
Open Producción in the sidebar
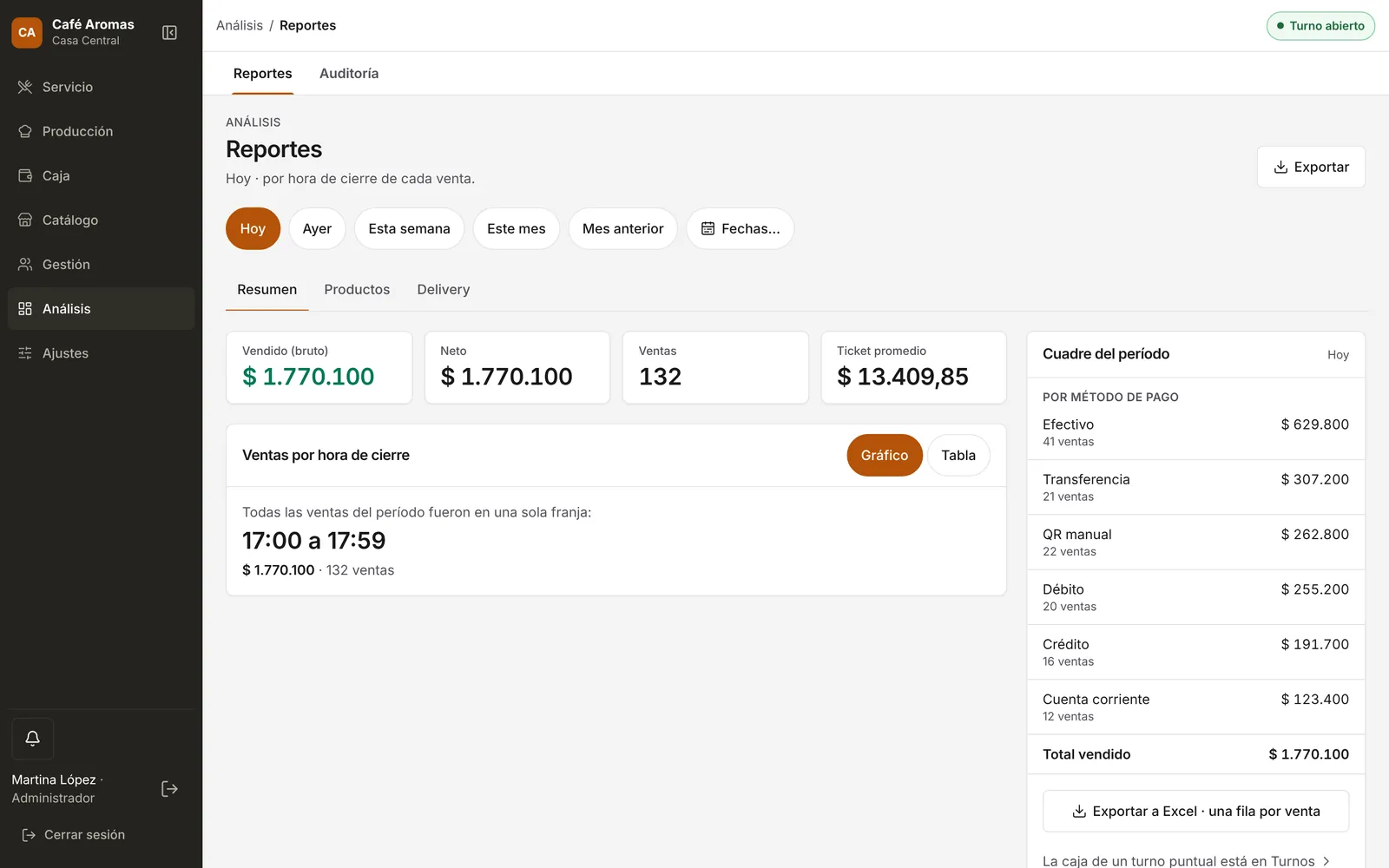point(101,131)
